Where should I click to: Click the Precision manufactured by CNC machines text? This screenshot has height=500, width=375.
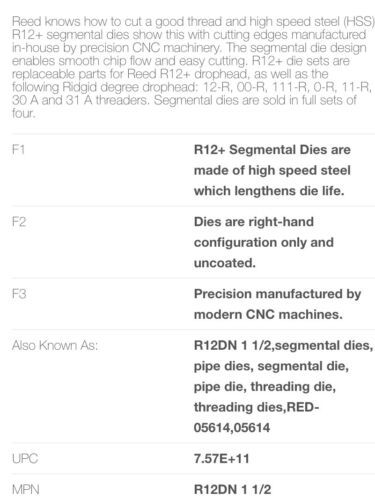277,304
